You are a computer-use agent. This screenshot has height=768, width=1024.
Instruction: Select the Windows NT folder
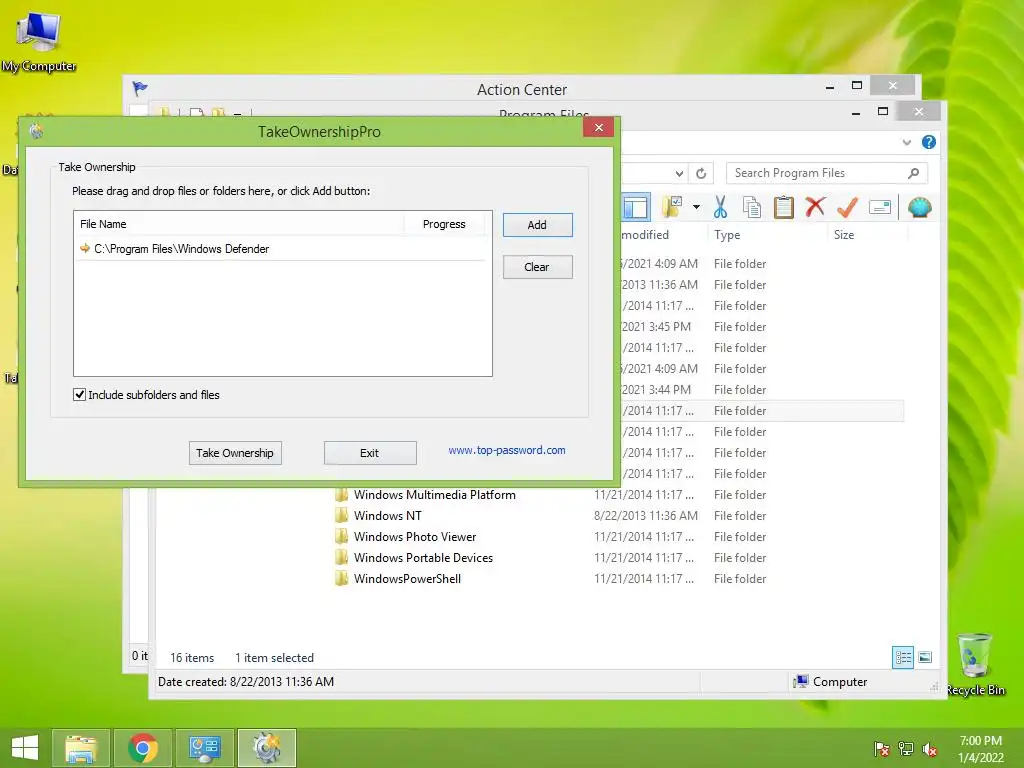[x=387, y=515]
